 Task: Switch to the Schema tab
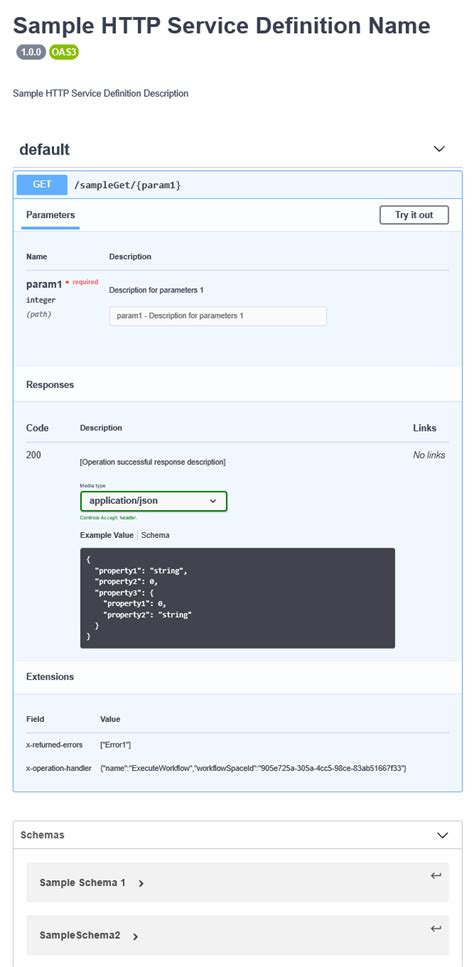pos(155,535)
